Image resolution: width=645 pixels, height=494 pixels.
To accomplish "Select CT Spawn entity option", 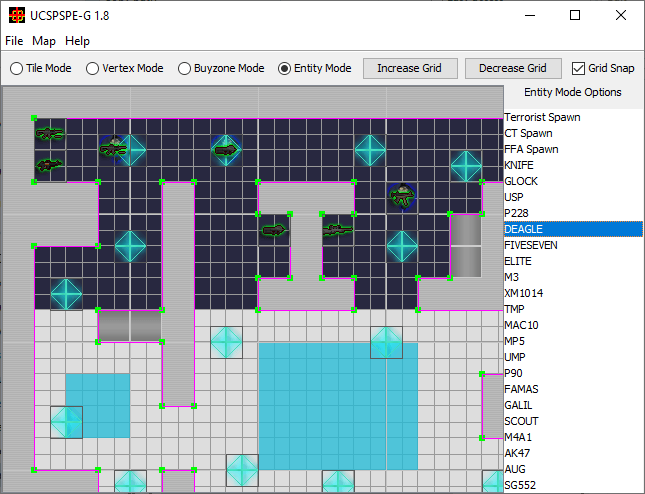I will point(573,133).
